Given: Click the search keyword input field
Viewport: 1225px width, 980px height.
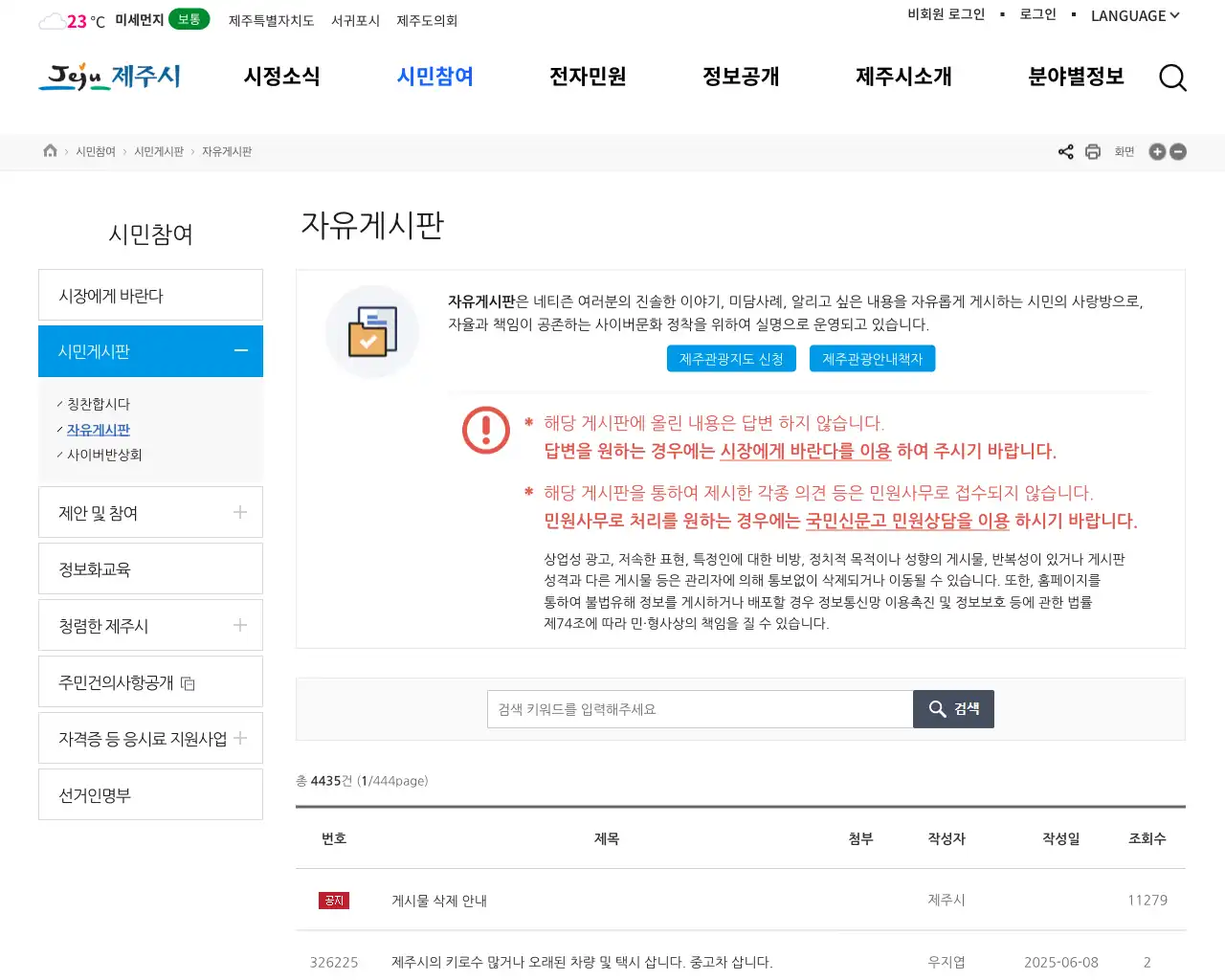Looking at the screenshot, I should 700,709.
